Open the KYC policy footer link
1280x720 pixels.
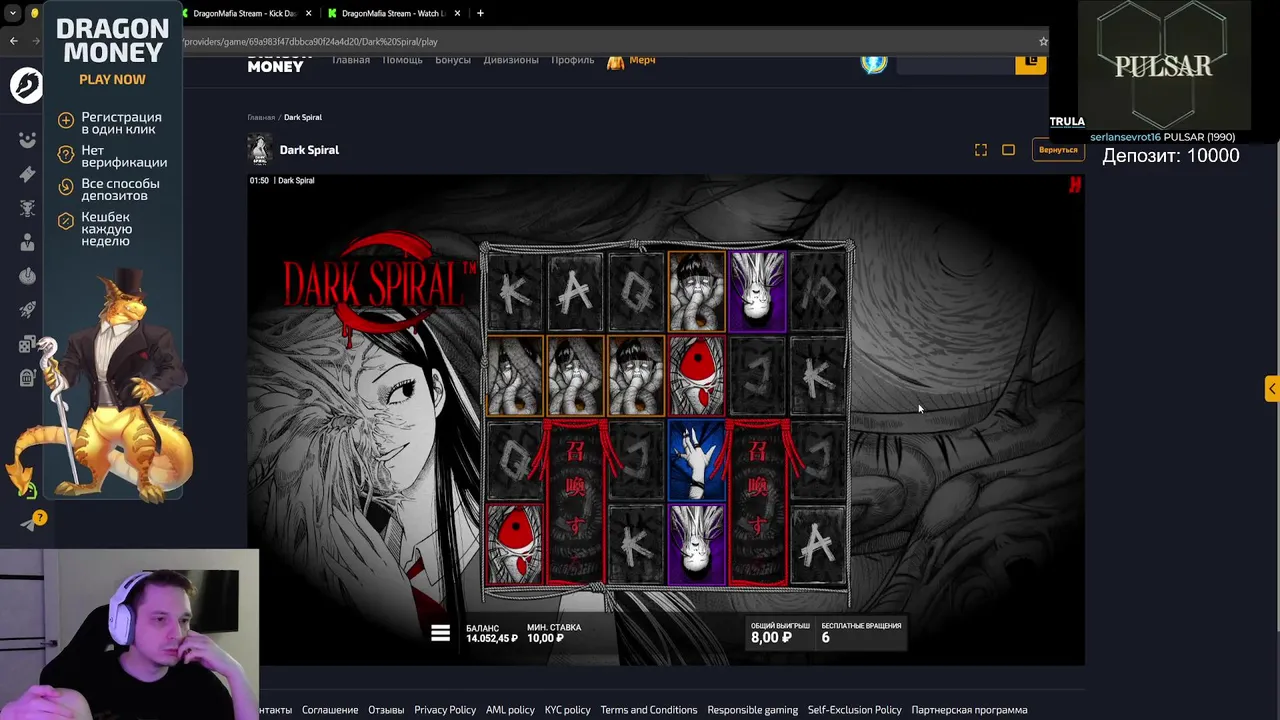point(567,710)
